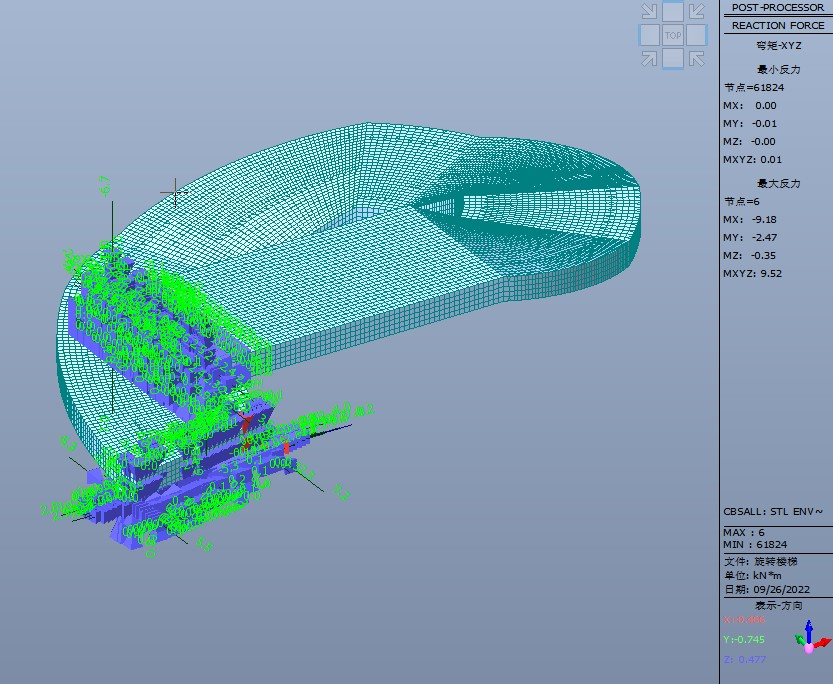Click the MXYZ: 0.01 value
833x684 pixels.
(x=752, y=160)
